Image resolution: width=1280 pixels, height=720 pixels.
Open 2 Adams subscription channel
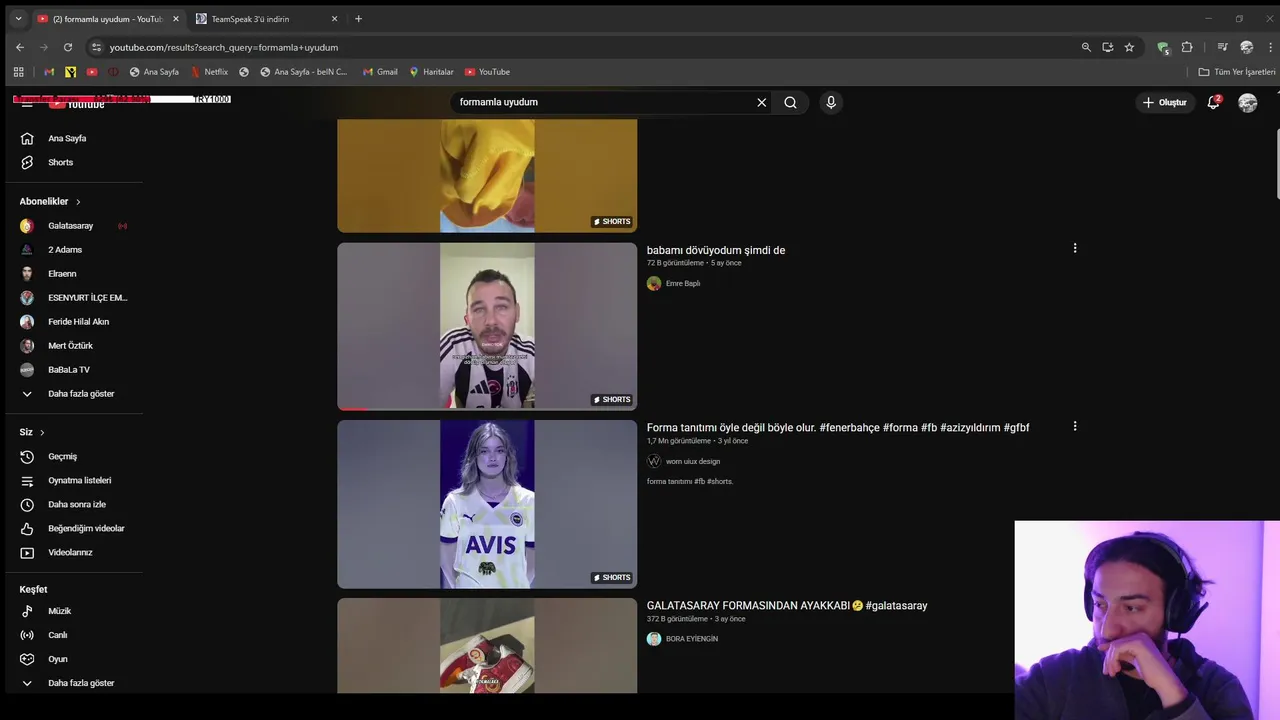point(65,250)
